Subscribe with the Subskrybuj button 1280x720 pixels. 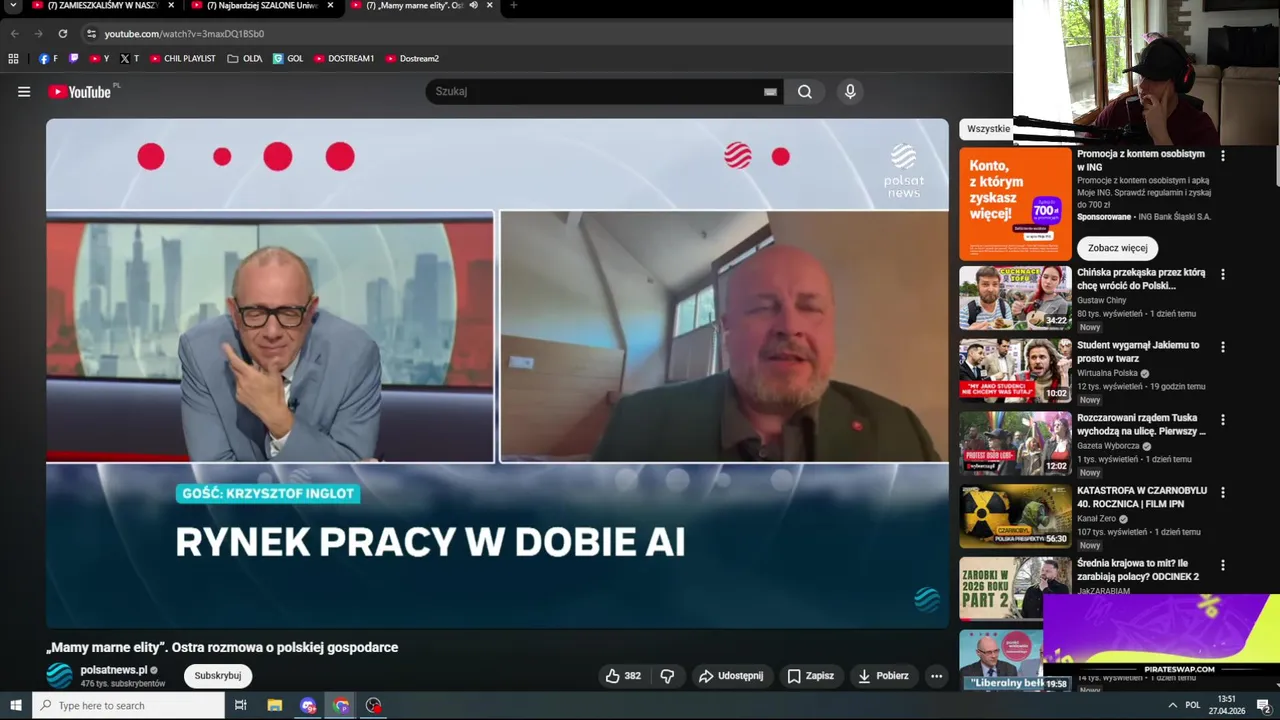pyautogui.click(x=218, y=676)
